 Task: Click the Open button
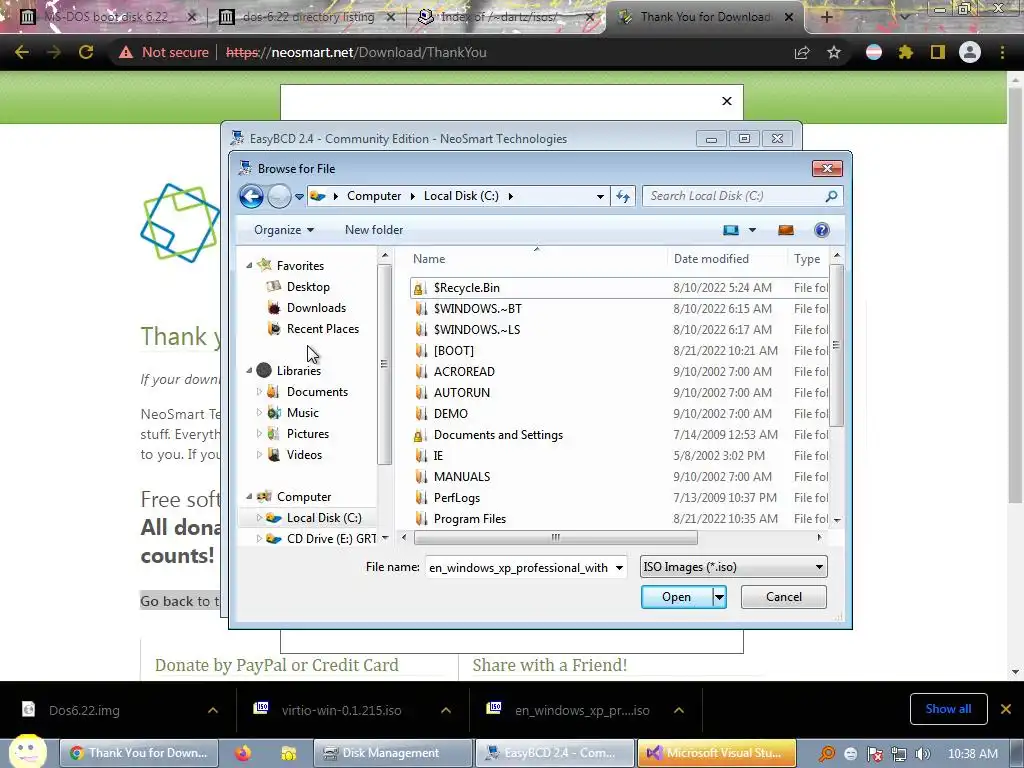[x=676, y=597]
